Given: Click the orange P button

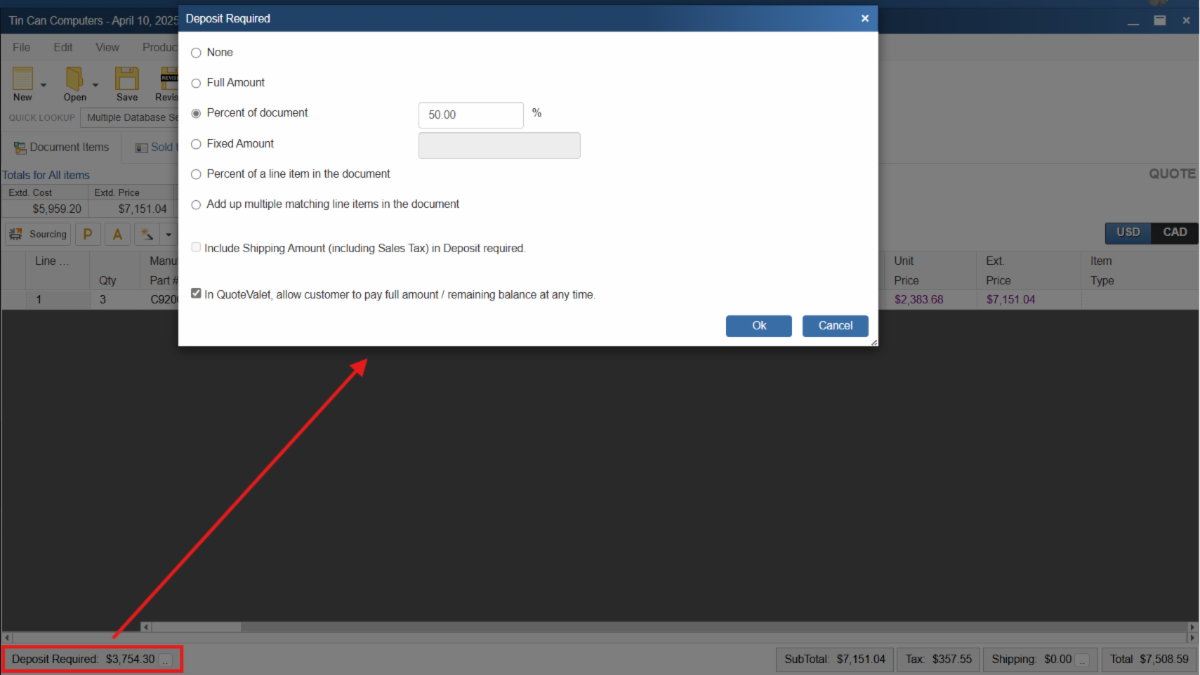Looking at the screenshot, I should [88, 234].
